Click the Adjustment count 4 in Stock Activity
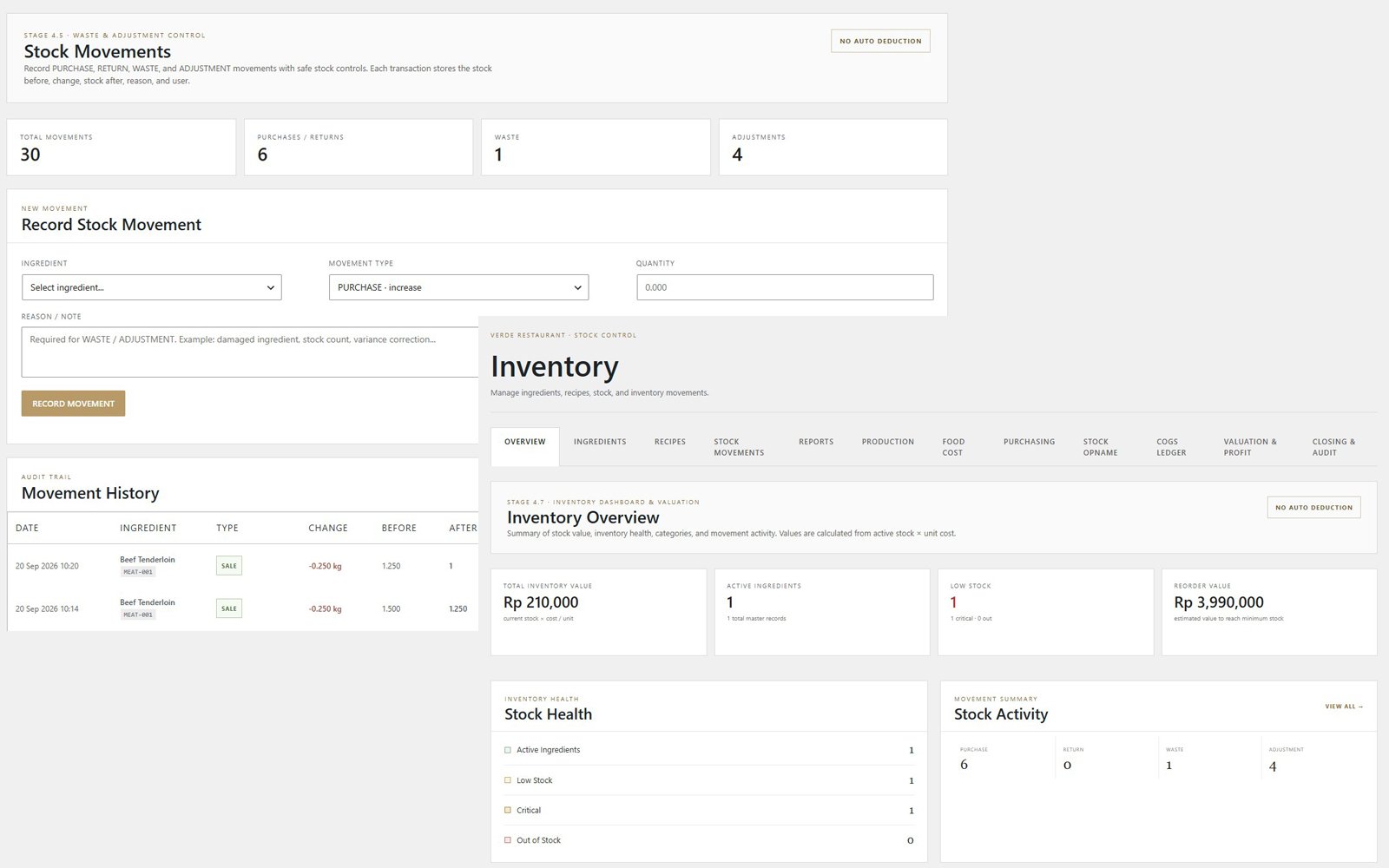1389x868 pixels. tap(1273, 766)
